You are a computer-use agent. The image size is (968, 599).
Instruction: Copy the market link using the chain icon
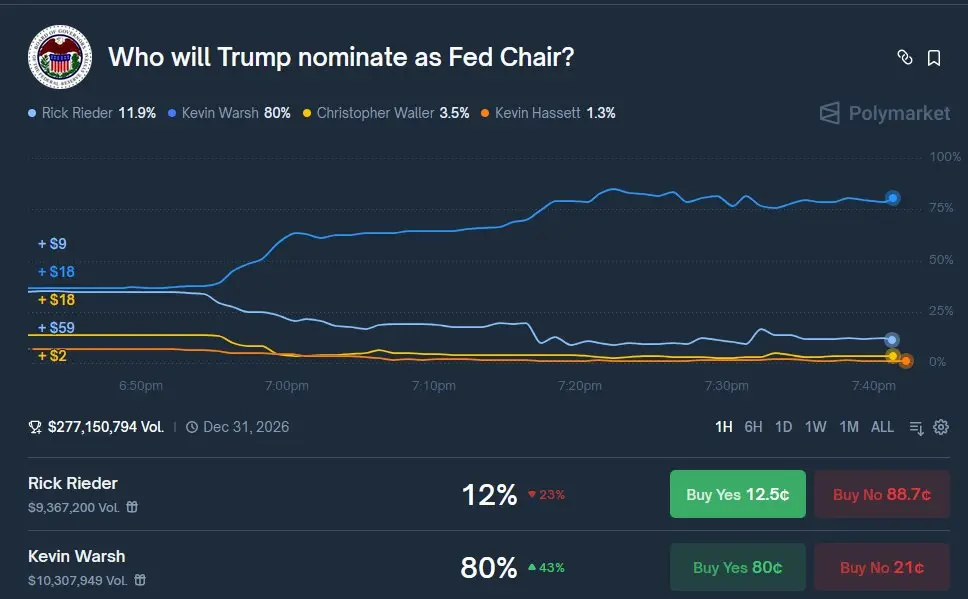point(905,58)
